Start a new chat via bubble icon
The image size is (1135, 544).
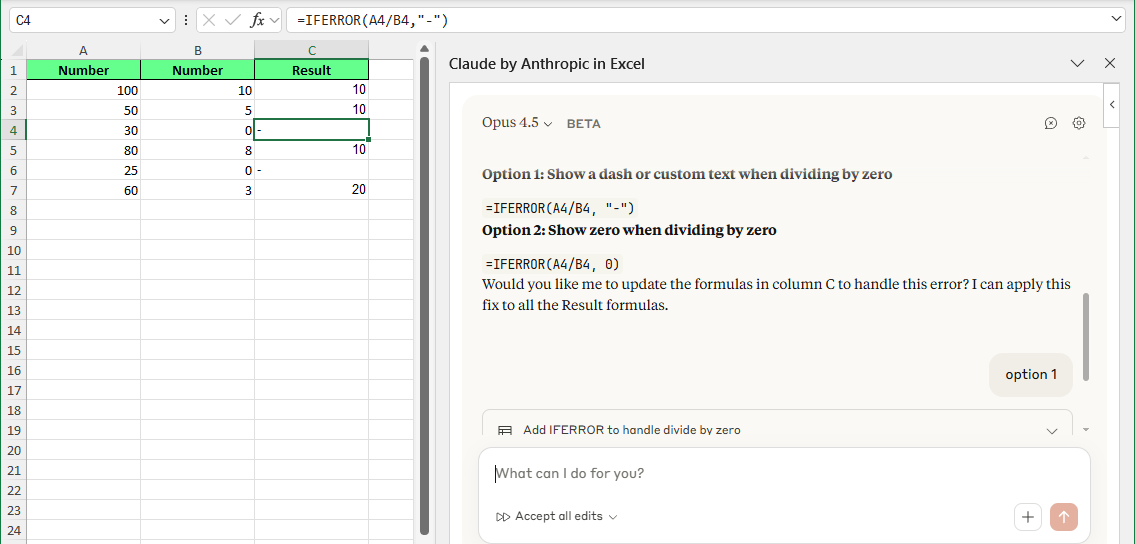pos(1051,123)
